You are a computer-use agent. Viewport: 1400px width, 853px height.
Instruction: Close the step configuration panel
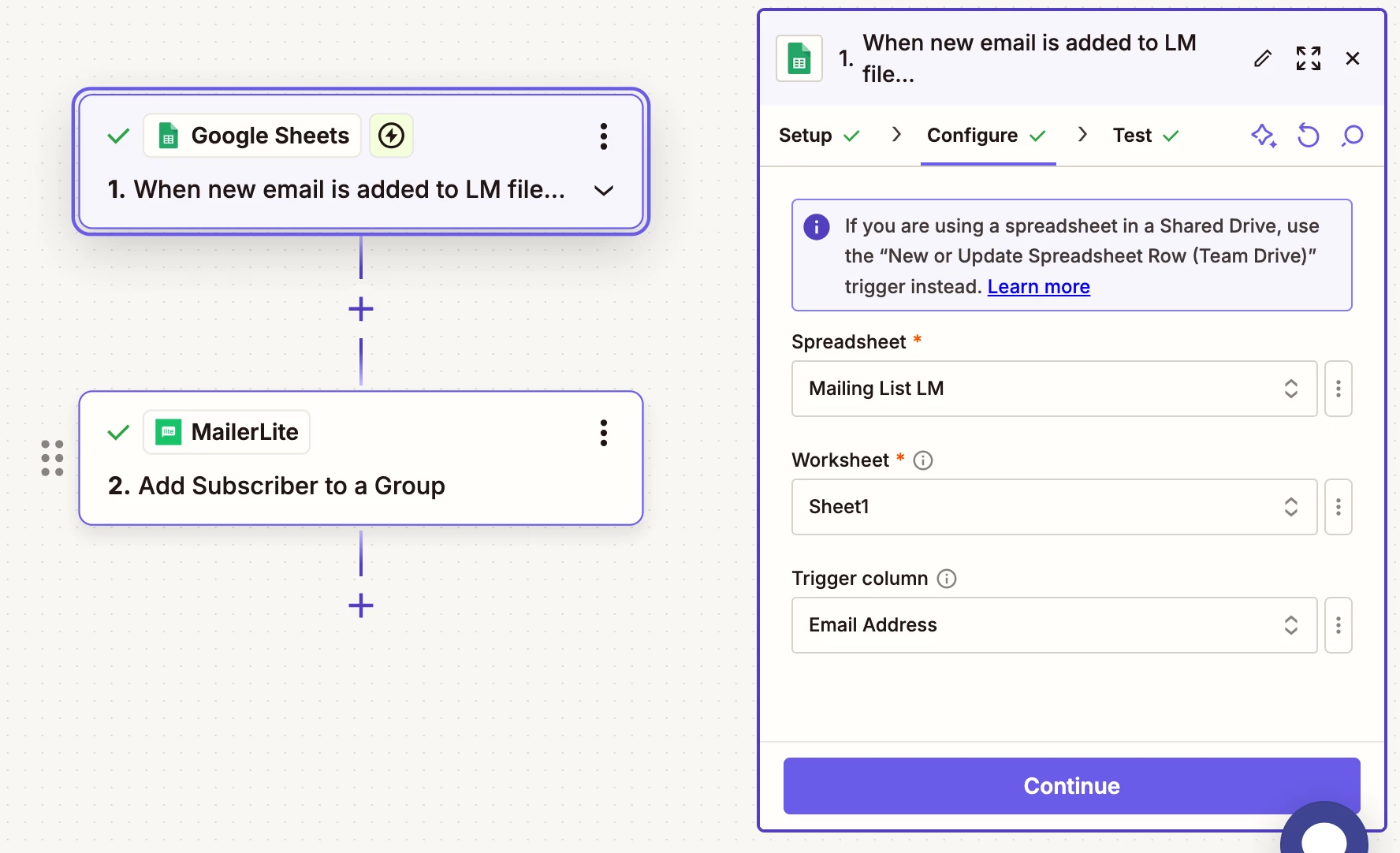(x=1353, y=58)
